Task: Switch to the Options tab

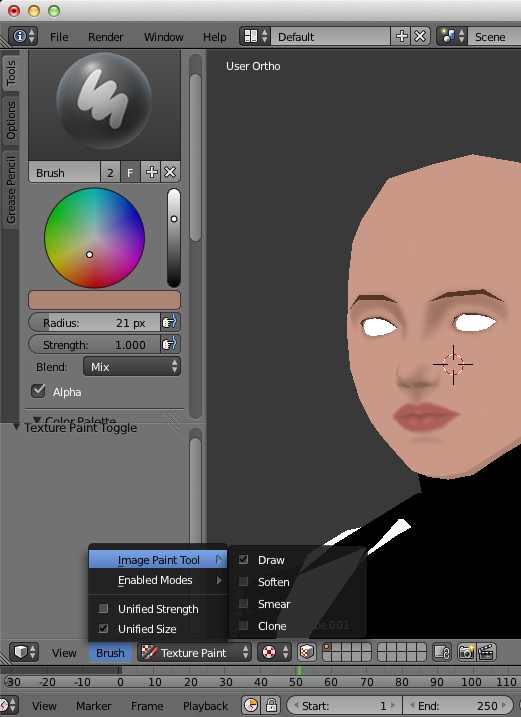Action: pos(11,121)
